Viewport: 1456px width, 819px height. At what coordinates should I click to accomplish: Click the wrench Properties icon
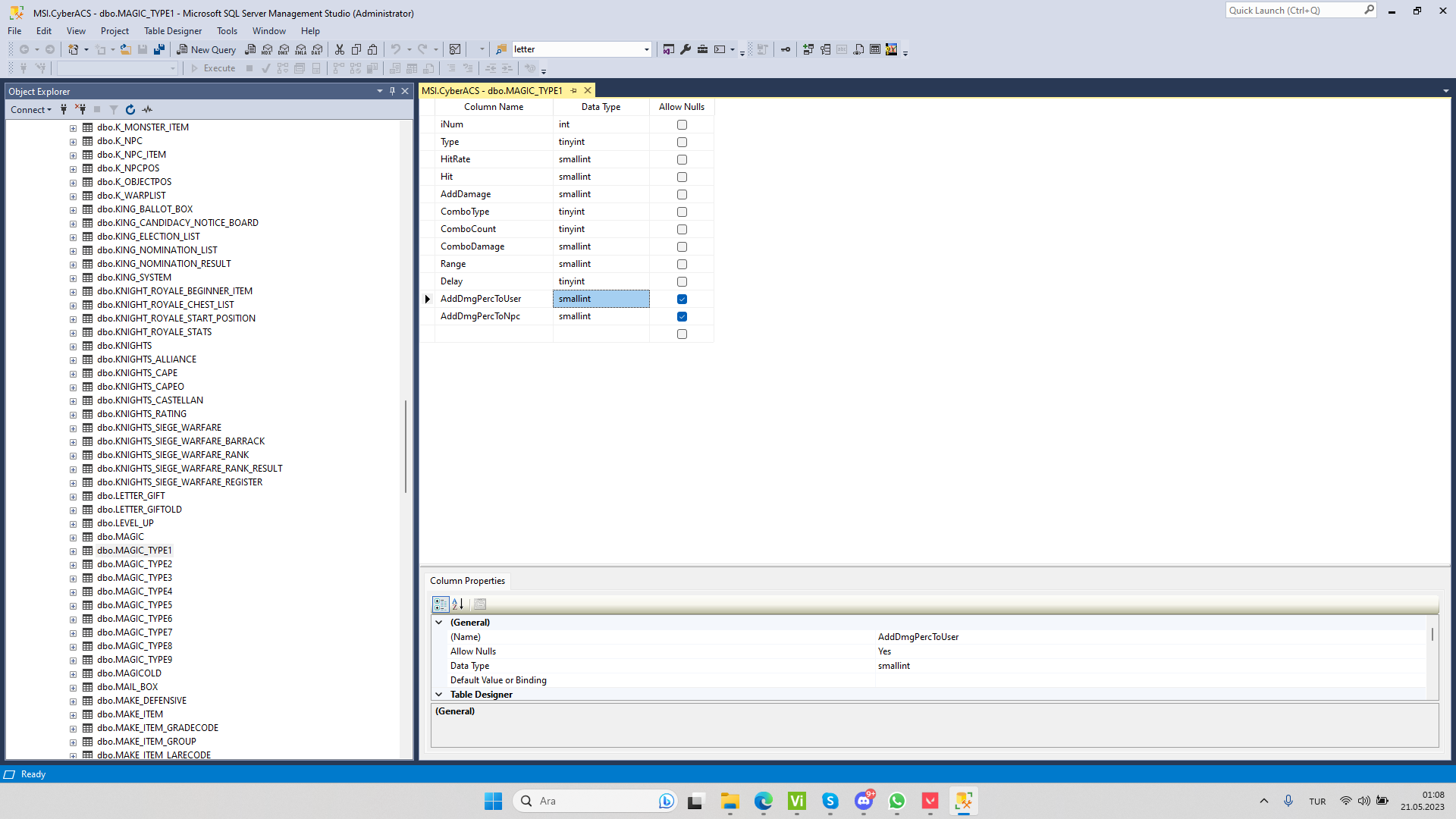(x=686, y=49)
